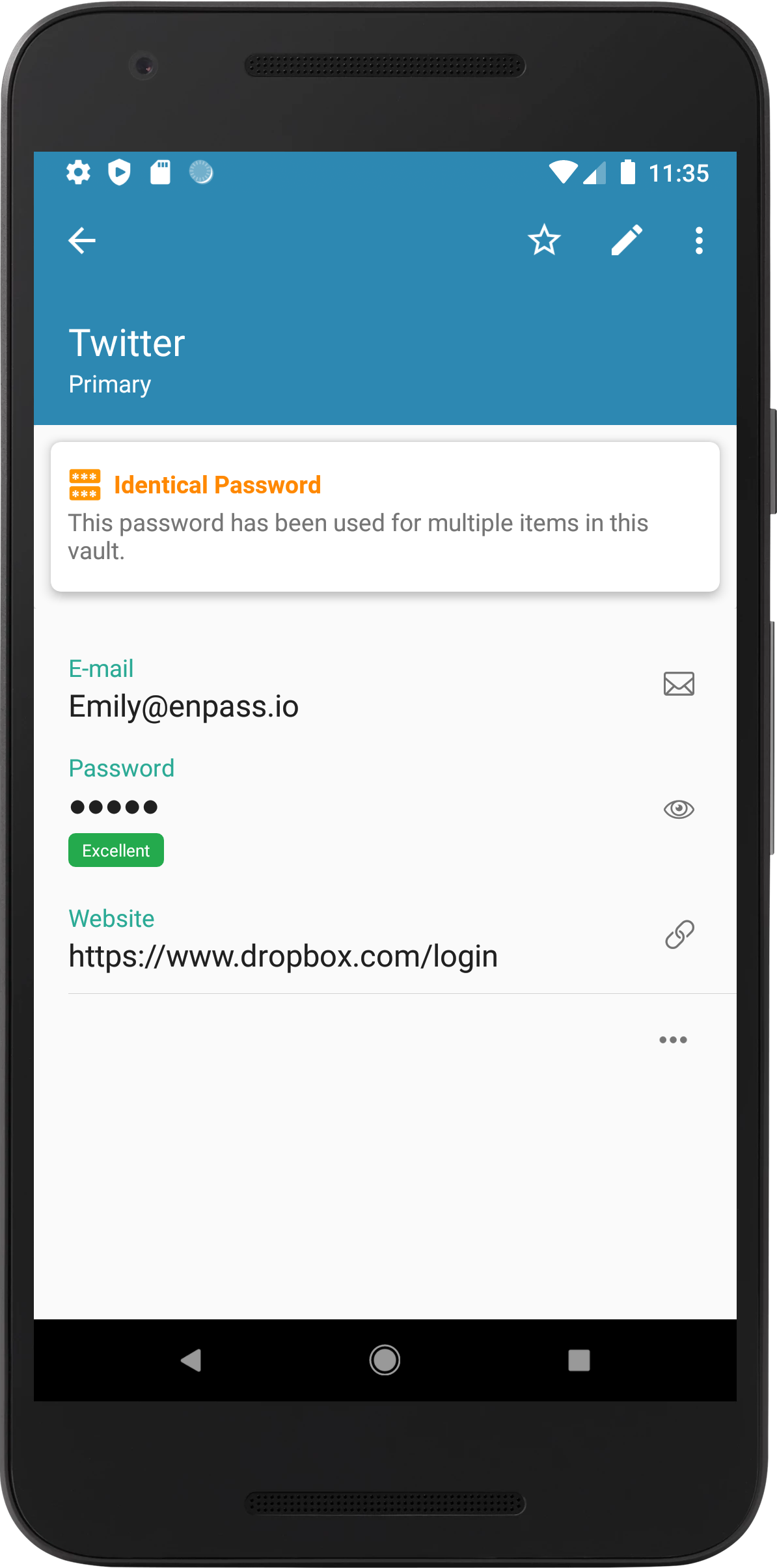The width and height of the screenshot is (777, 1568).
Task: Tap the Primary vault label
Action: coord(110,384)
